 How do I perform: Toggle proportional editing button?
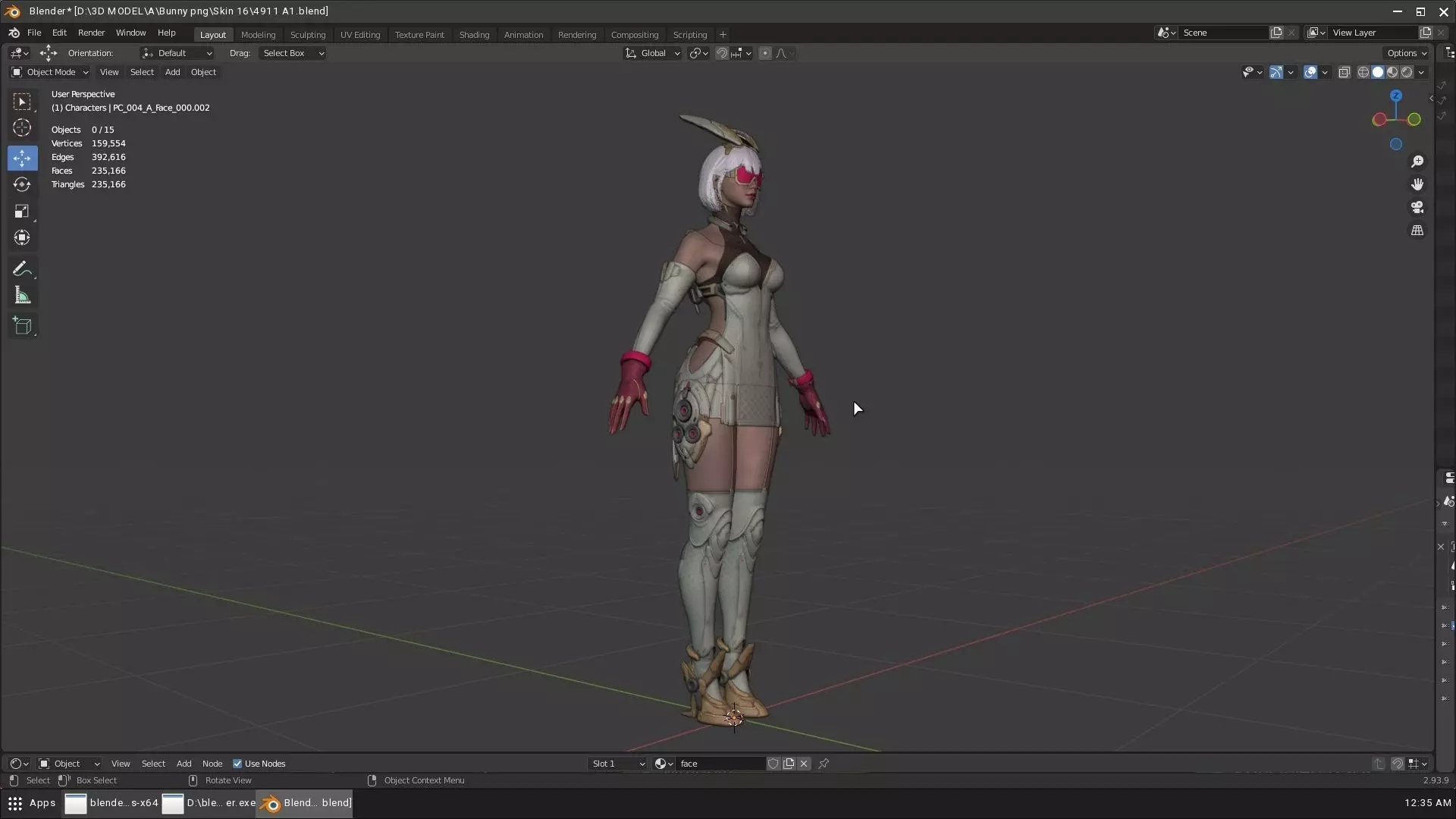pos(764,53)
